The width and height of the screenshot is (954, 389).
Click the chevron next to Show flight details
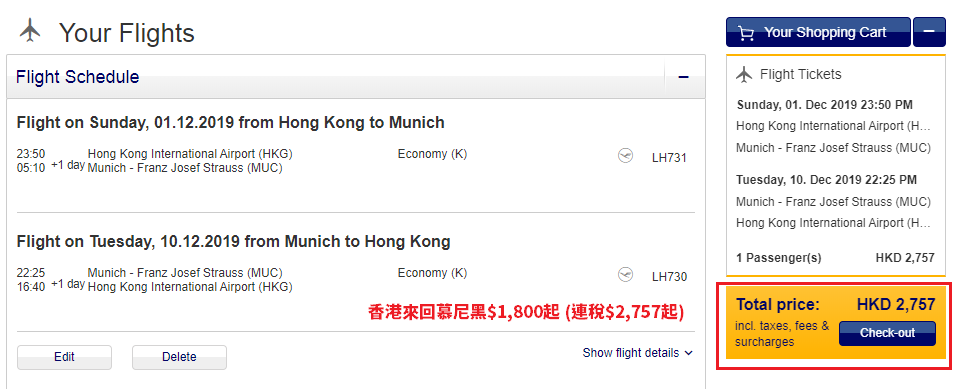click(x=688, y=353)
